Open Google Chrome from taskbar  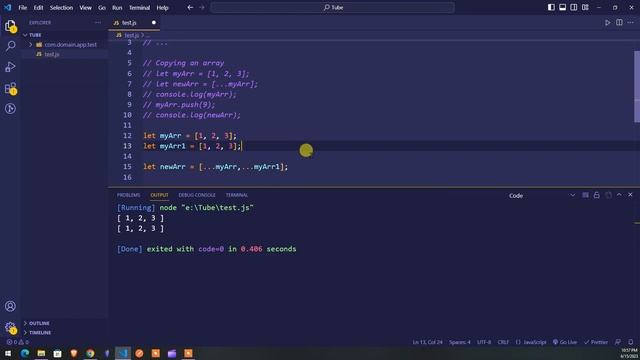point(90,353)
